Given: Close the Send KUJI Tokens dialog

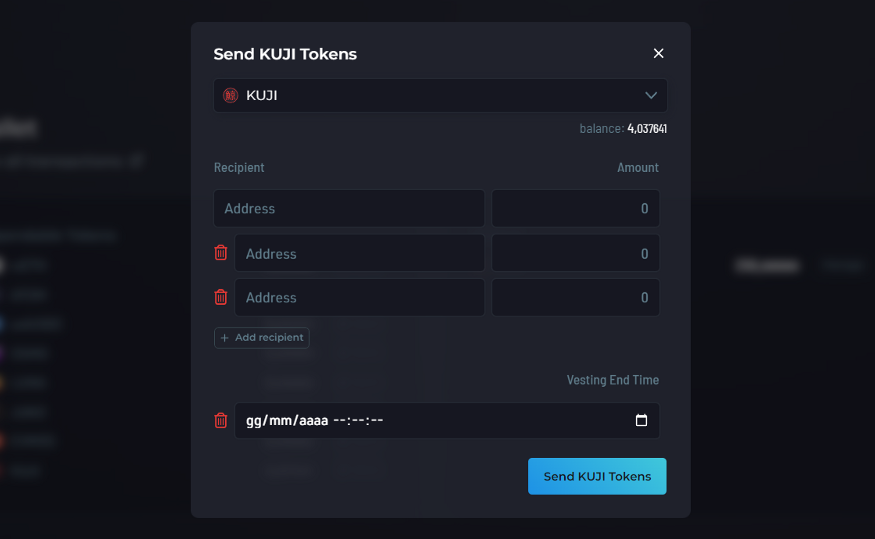Looking at the screenshot, I should (x=658, y=53).
